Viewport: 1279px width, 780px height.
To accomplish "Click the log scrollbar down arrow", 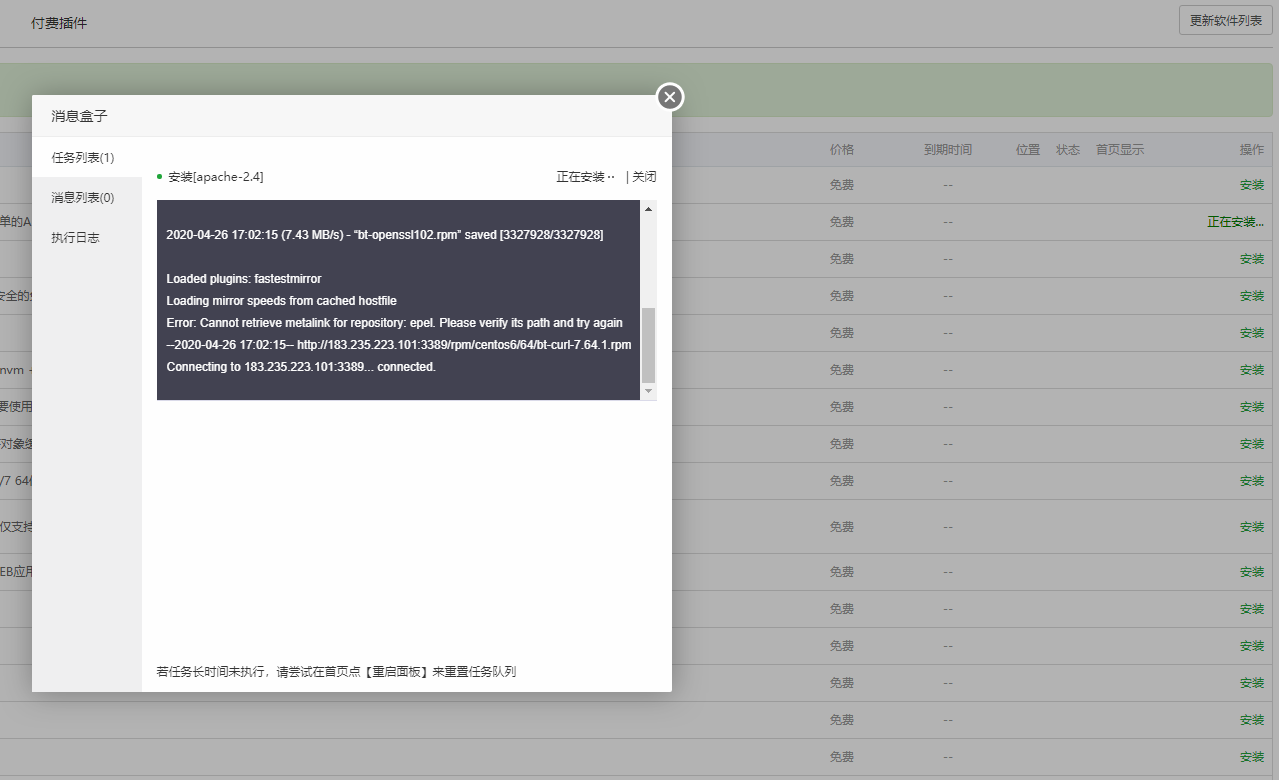I will tap(648, 391).
